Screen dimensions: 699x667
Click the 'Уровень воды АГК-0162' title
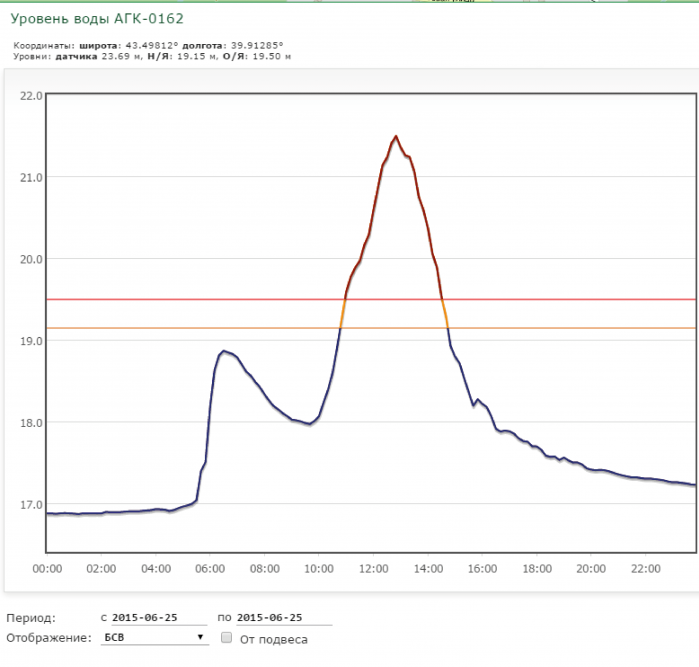pos(97,19)
